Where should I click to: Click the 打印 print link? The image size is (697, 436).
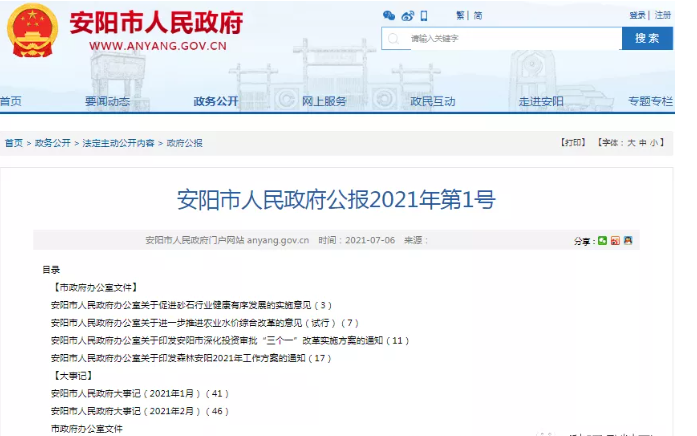click(573, 143)
